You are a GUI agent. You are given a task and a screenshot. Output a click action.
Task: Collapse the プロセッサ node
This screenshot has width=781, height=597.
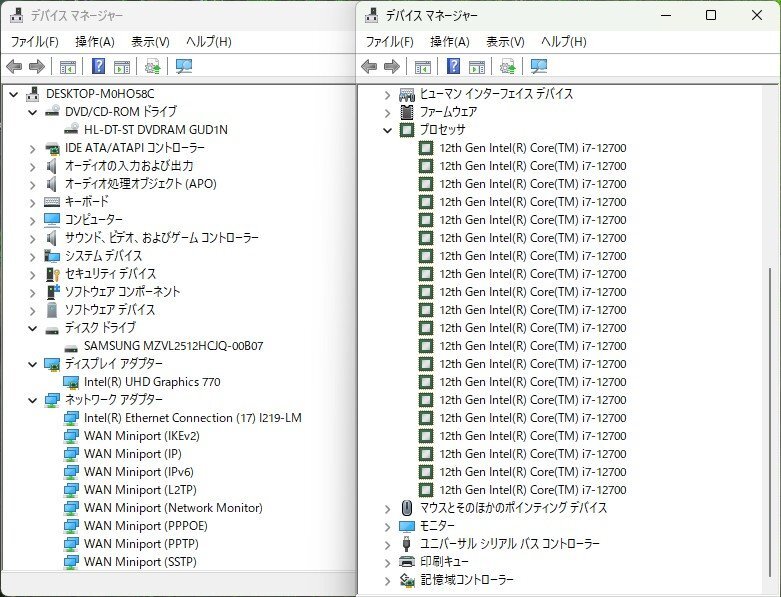coord(388,130)
